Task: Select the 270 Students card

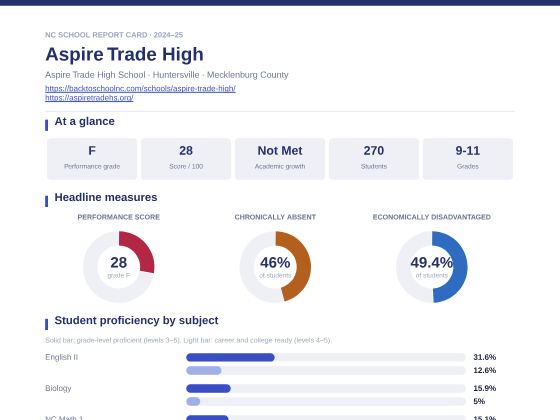Action: coord(374,159)
